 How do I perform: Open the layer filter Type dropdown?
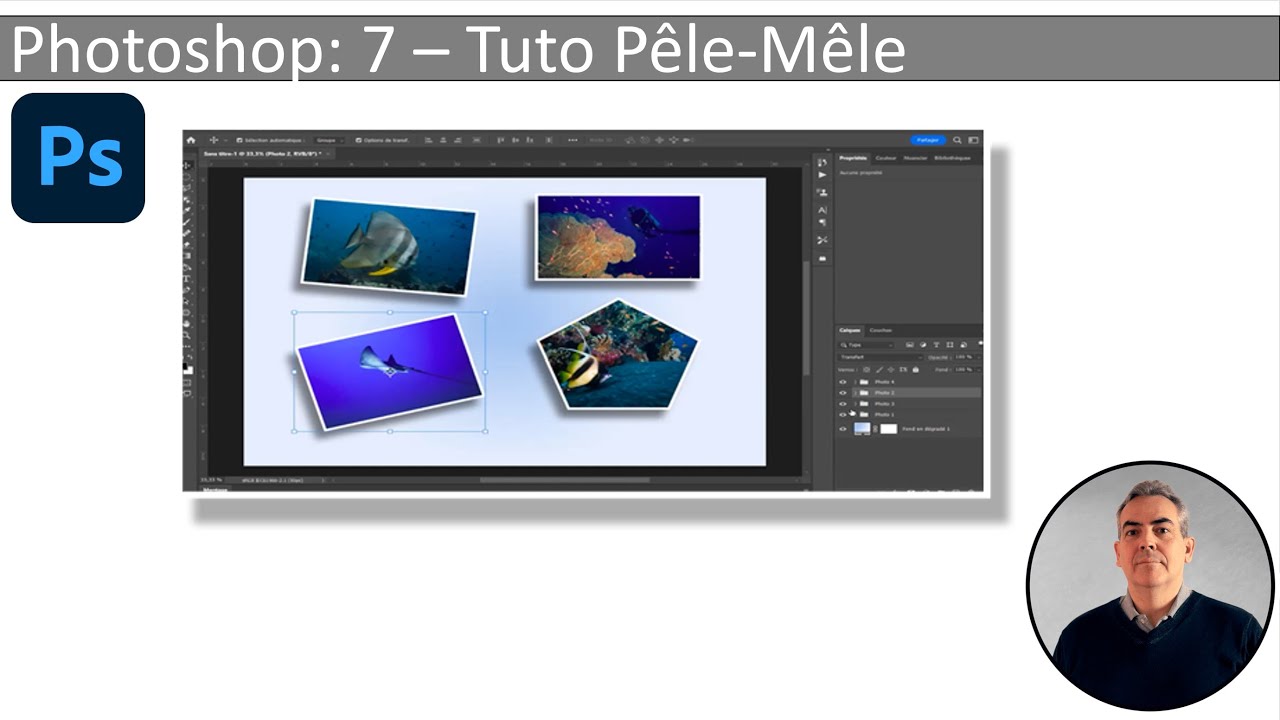(867, 345)
